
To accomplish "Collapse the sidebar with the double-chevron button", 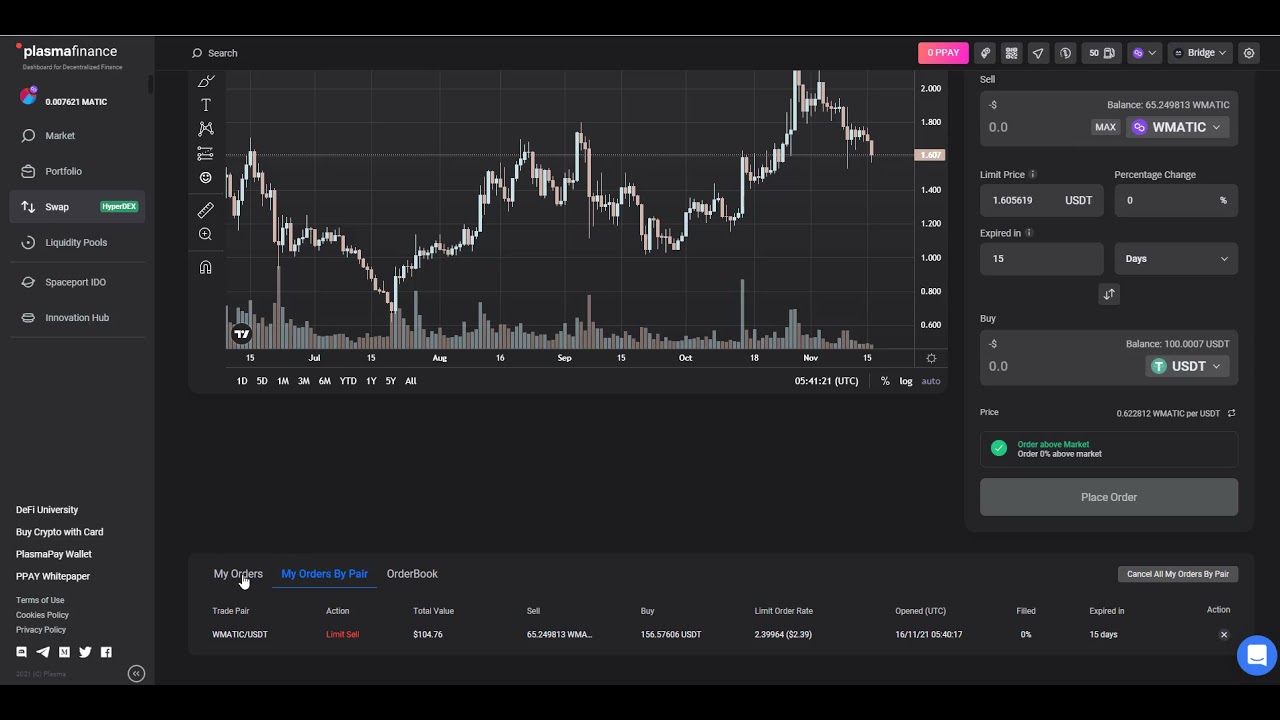I will tap(136, 674).
